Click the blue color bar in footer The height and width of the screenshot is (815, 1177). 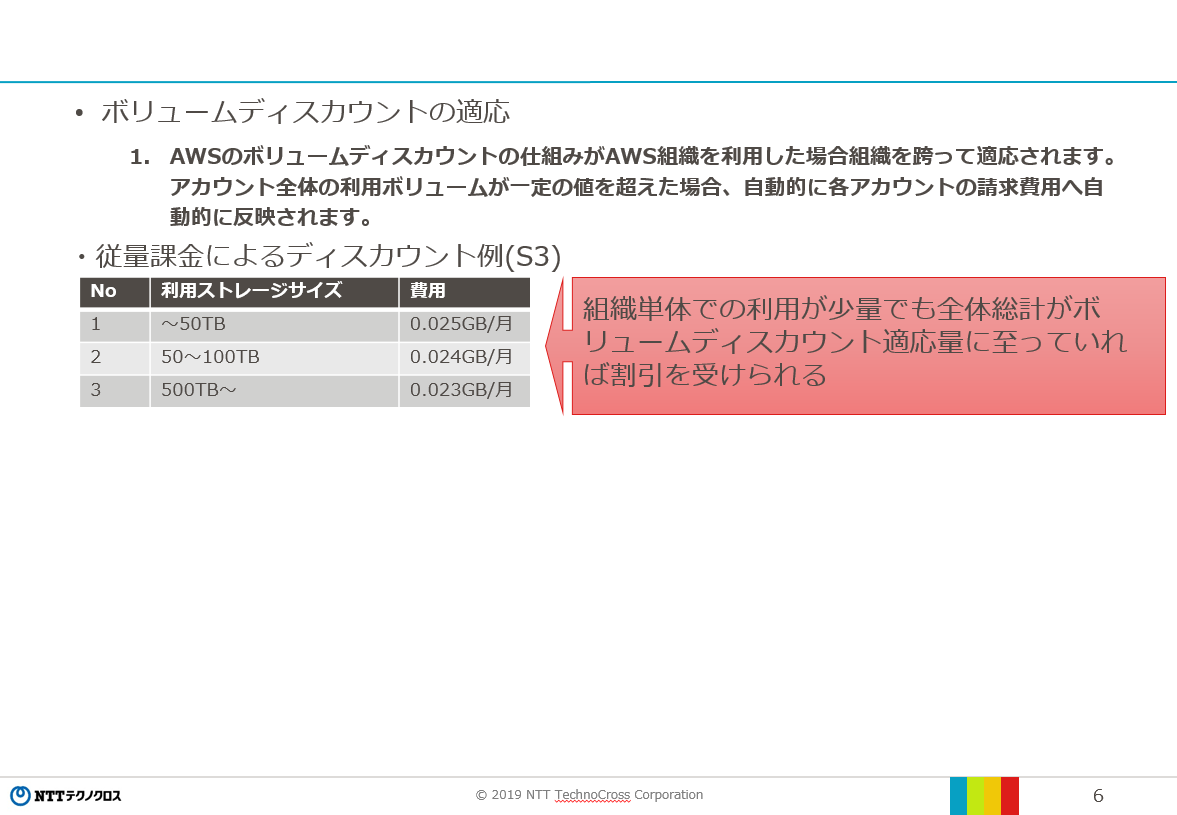click(959, 796)
